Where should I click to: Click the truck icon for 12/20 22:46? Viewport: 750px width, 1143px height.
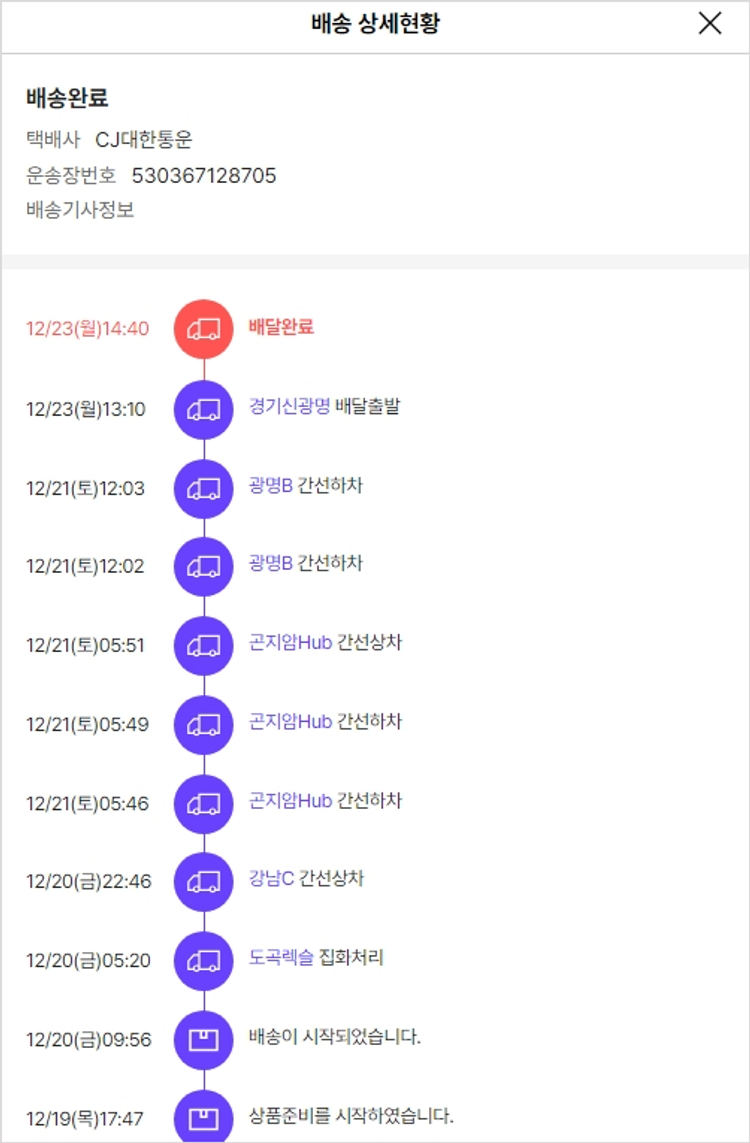[204, 881]
